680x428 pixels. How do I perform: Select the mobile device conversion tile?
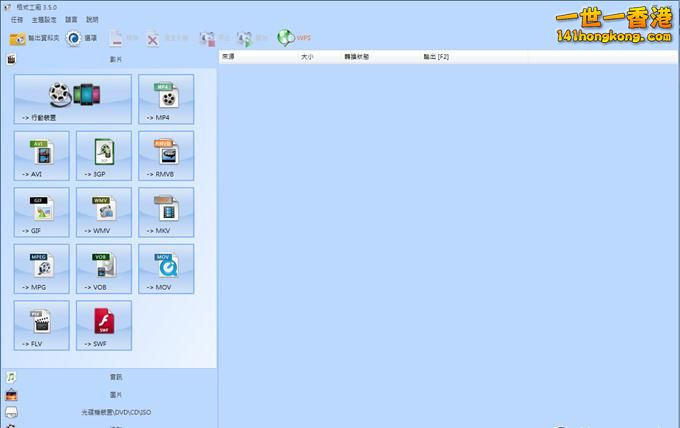tap(73, 99)
